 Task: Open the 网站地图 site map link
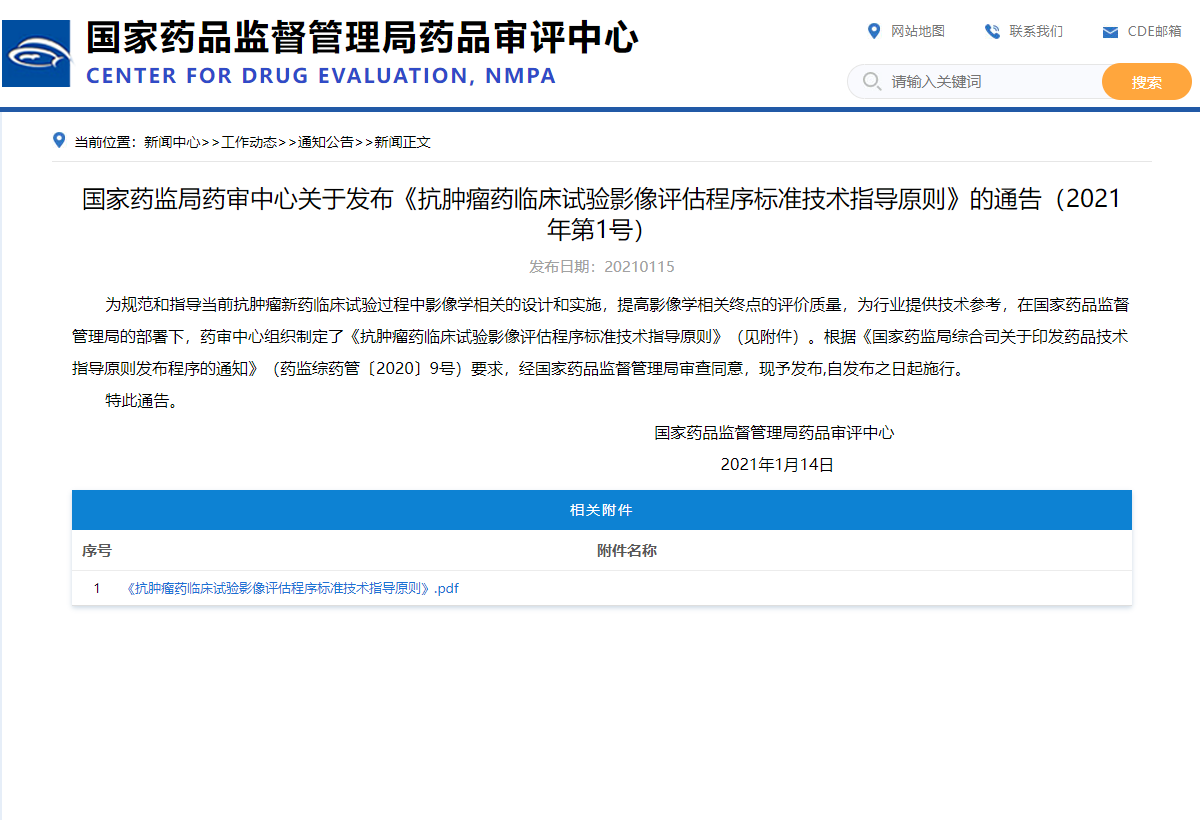[917, 31]
